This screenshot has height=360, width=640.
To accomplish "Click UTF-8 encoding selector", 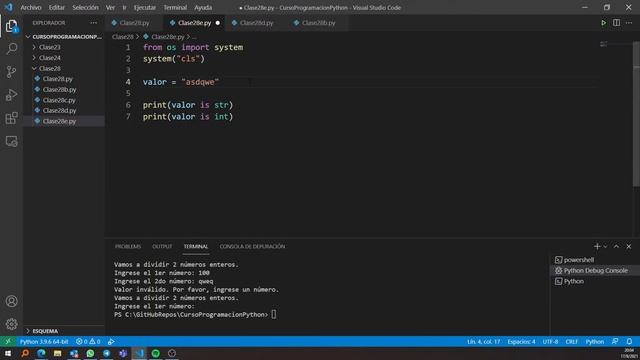I will (550, 342).
